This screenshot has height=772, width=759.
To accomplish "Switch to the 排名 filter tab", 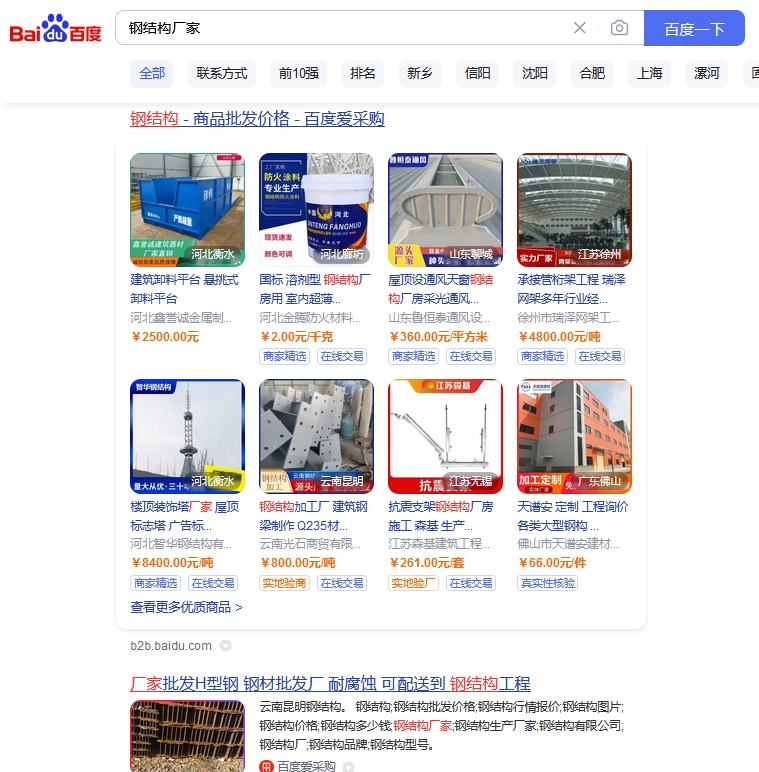I will coord(363,74).
